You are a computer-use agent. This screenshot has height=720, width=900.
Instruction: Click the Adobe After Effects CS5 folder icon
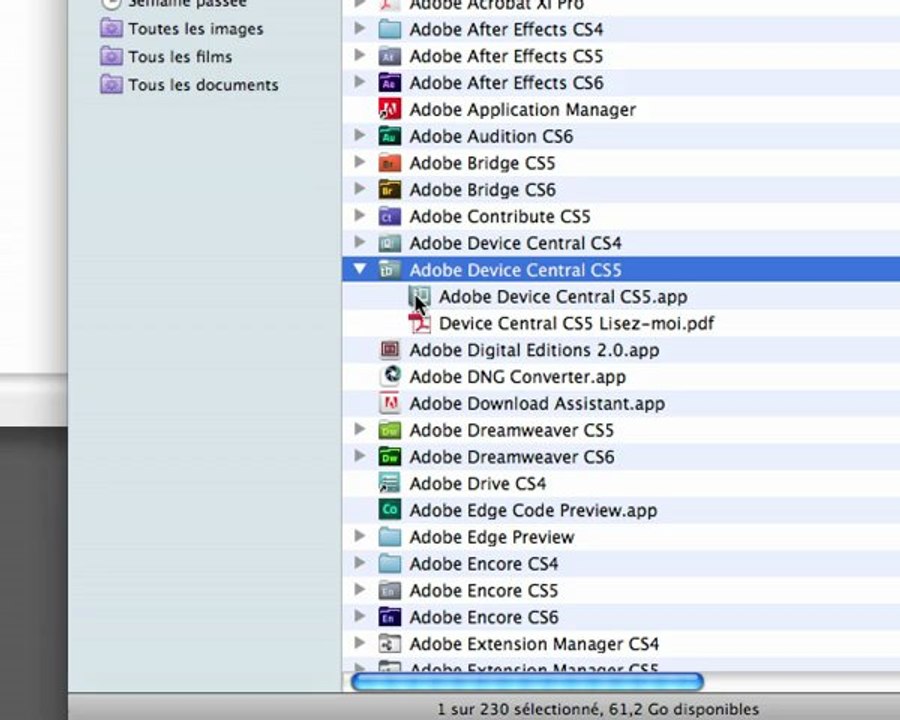tap(390, 56)
